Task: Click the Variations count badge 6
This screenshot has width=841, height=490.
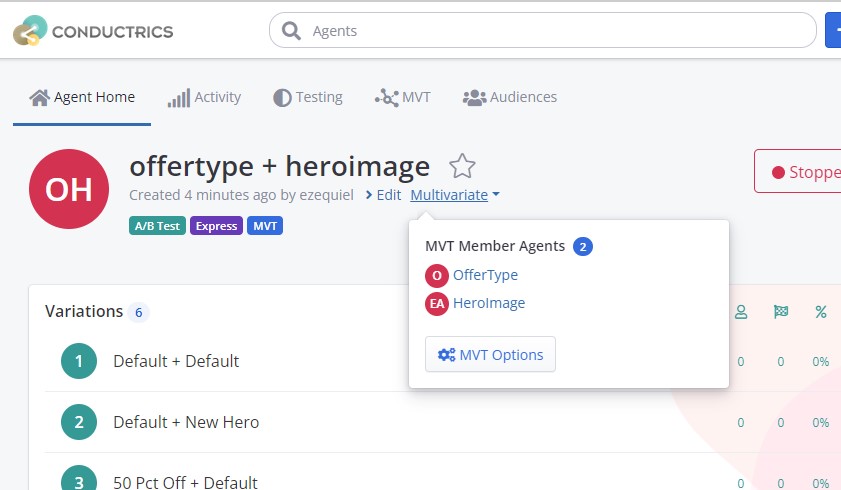Action: (x=138, y=313)
